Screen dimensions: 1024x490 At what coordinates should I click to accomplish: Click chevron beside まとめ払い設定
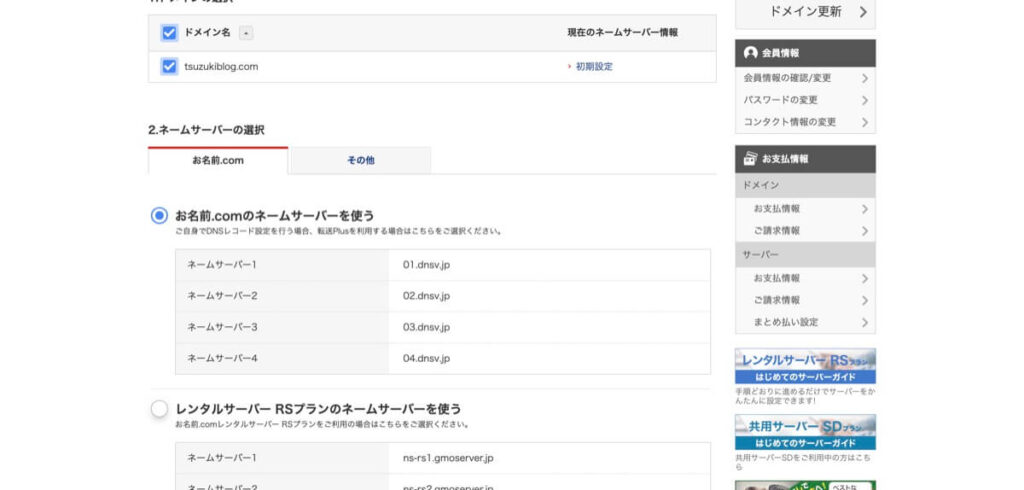tap(865, 323)
